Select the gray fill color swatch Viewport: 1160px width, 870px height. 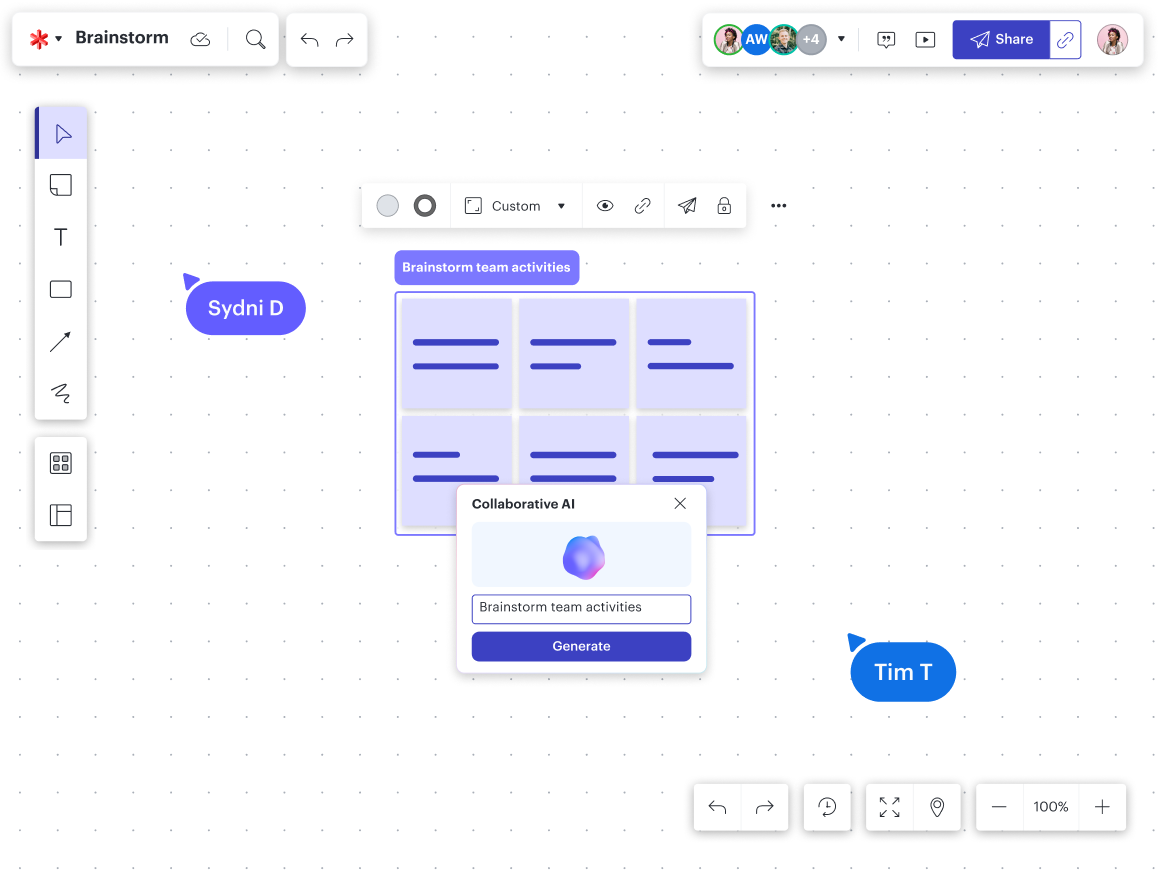click(x=388, y=206)
